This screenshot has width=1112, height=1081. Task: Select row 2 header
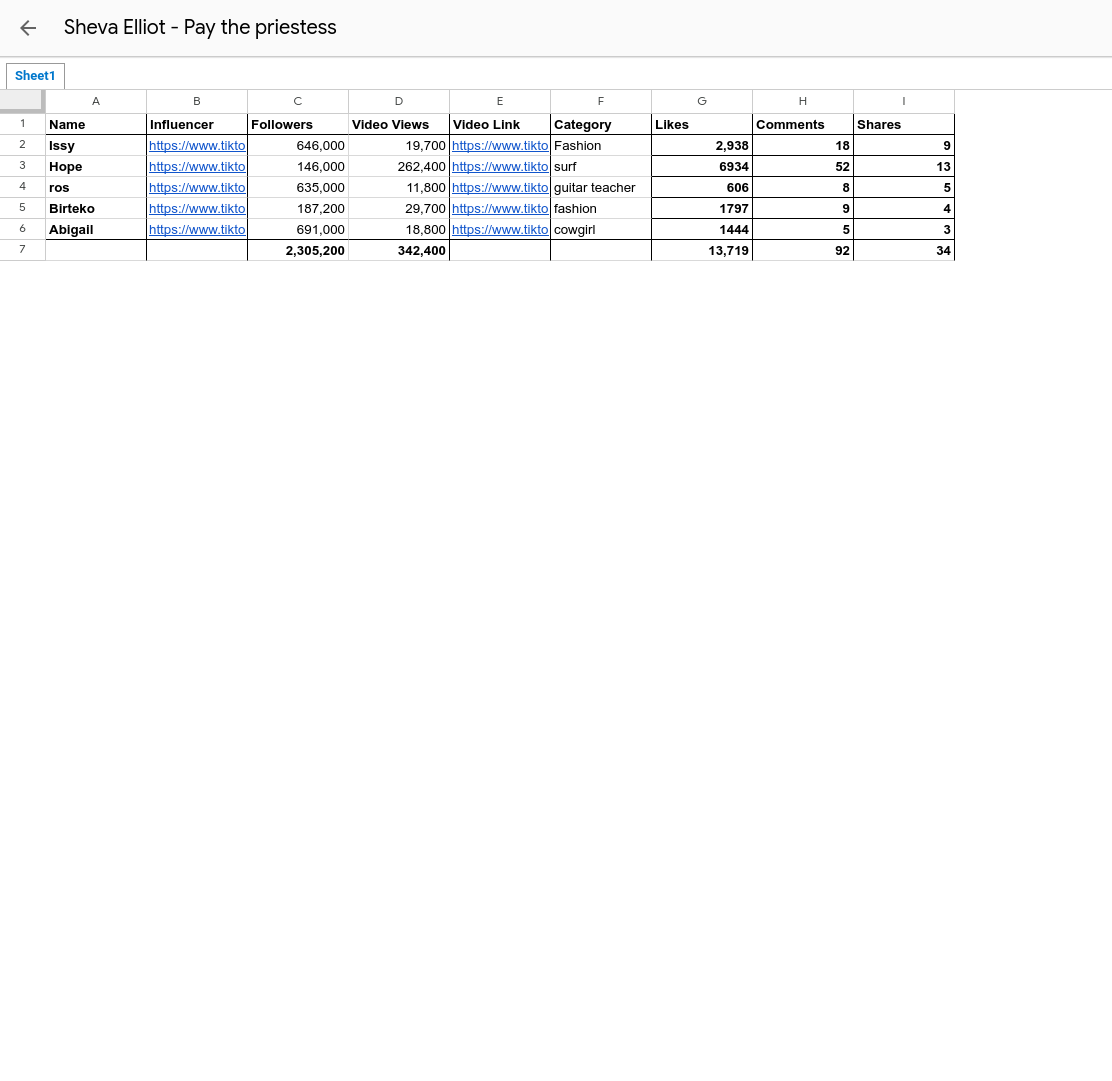coord(23,145)
